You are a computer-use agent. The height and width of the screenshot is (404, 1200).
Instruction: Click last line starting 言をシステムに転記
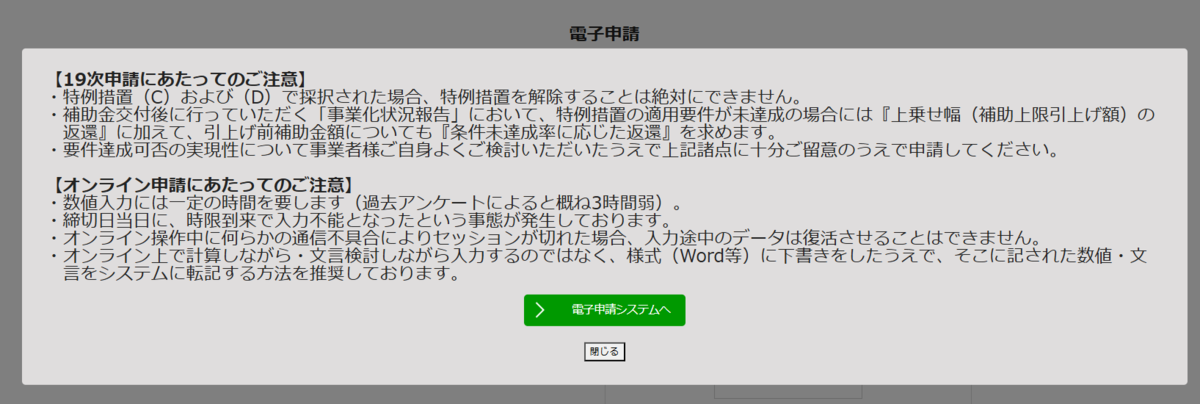pos(261,274)
